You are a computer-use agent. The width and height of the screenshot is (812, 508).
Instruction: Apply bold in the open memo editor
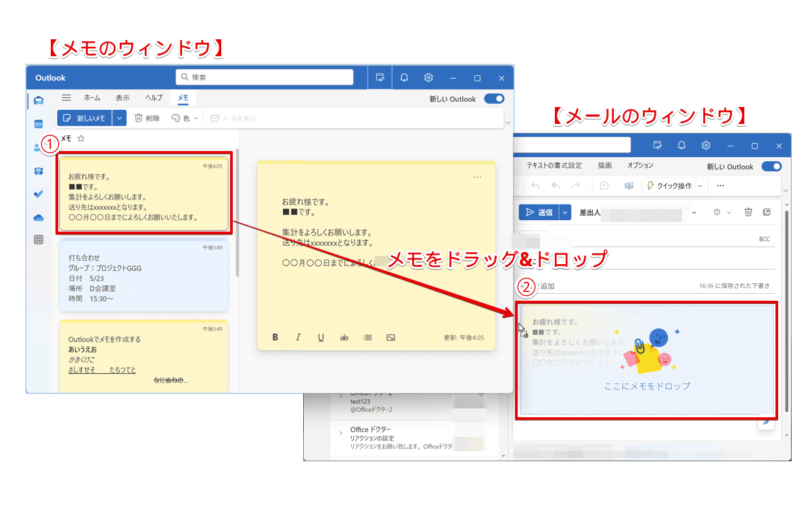click(x=275, y=337)
